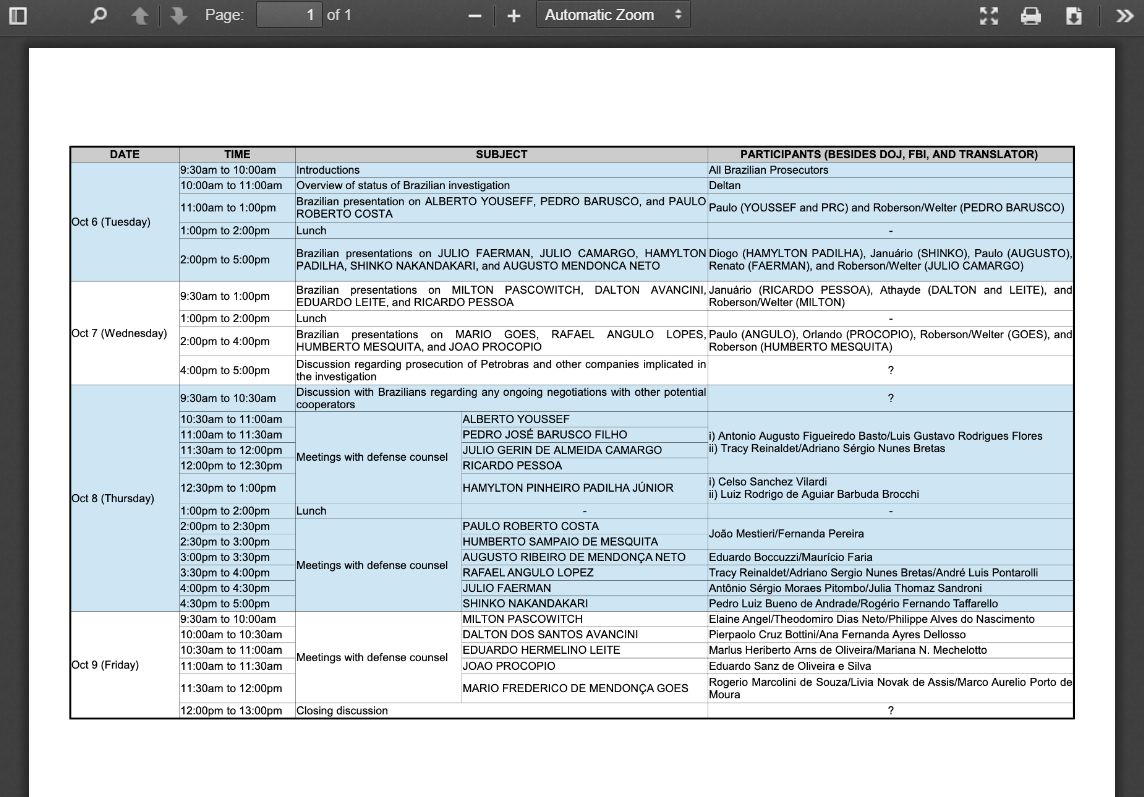Click the 'RAFAEL ANGULO LOPEZ' cell
The height and width of the screenshot is (797, 1144).
click(x=584, y=572)
